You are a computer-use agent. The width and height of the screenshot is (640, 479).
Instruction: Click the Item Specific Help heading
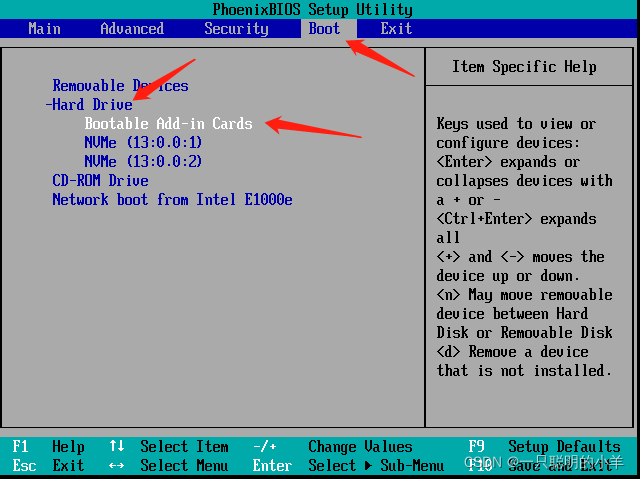pyautogui.click(x=524, y=67)
